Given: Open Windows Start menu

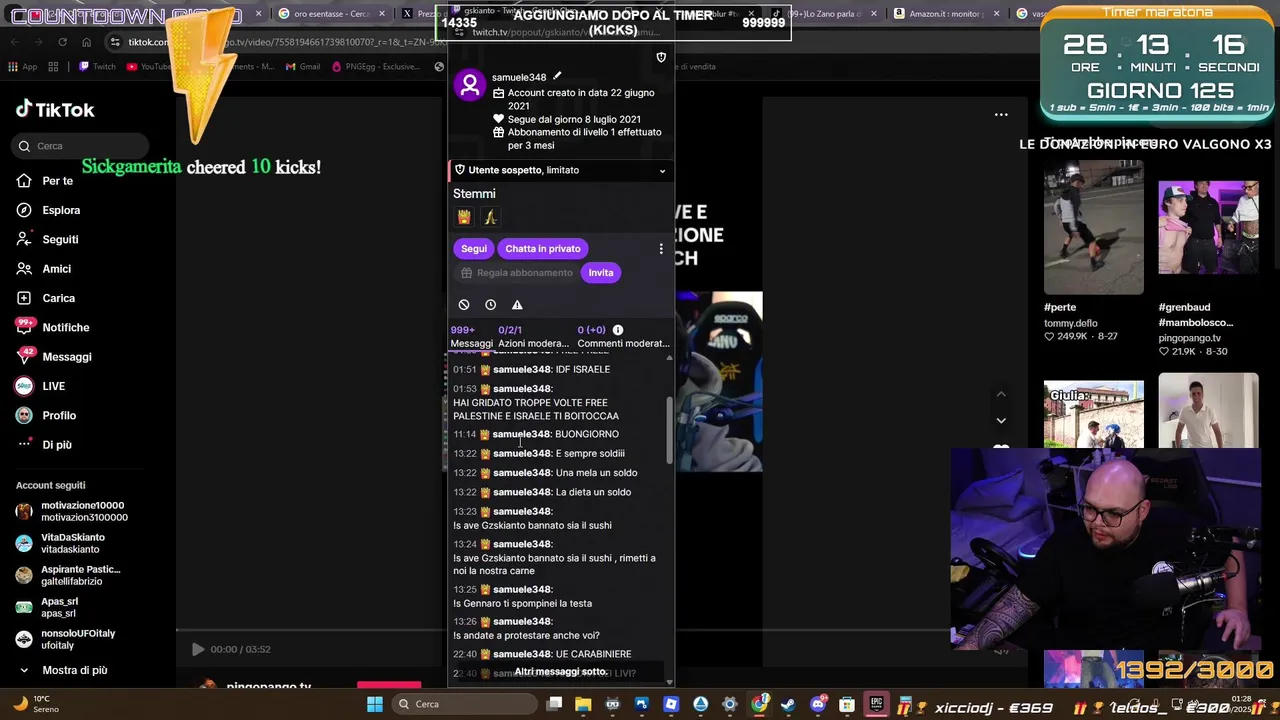Looking at the screenshot, I should (x=375, y=704).
